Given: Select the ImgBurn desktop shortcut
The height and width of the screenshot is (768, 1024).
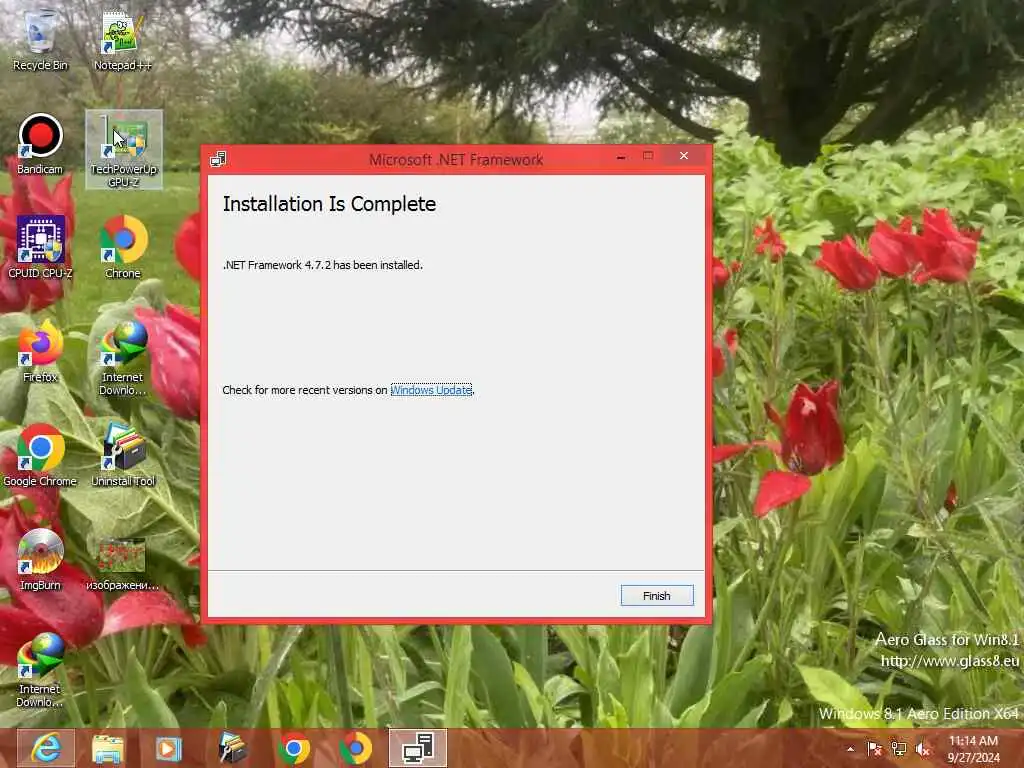Looking at the screenshot, I should [40, 560].
